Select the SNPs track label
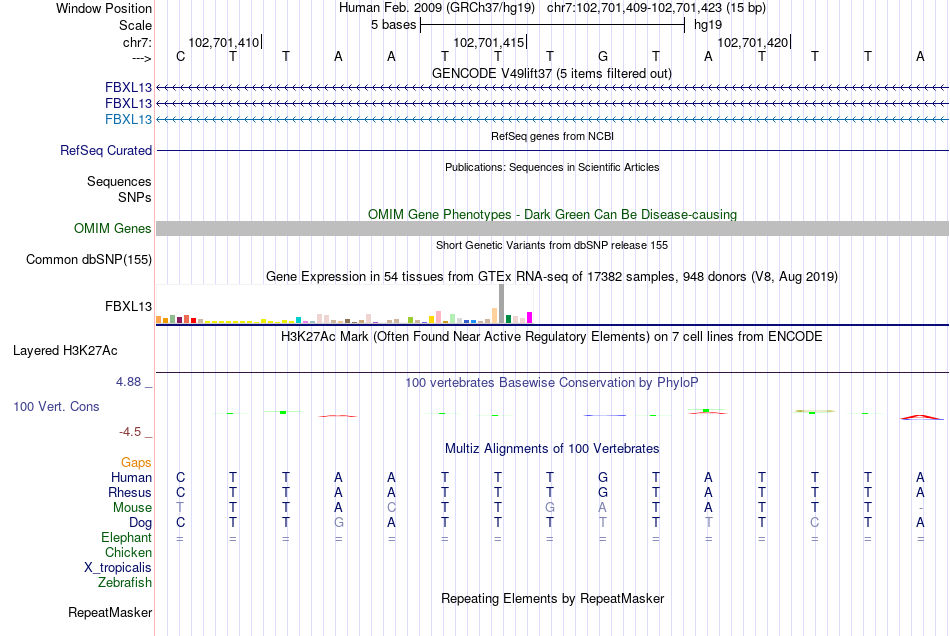950x636 pixels. (135, 197)
